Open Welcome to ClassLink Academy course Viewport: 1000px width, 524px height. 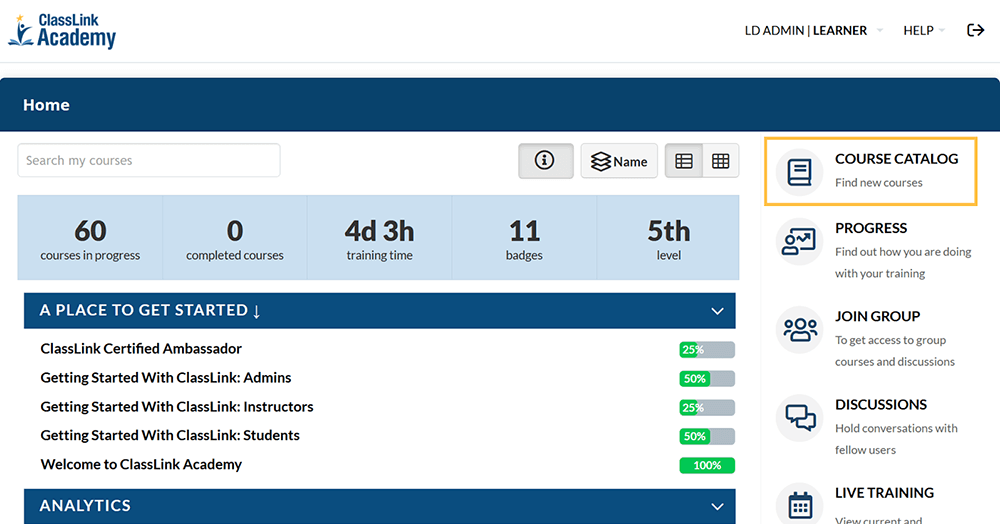click(141, 465)
